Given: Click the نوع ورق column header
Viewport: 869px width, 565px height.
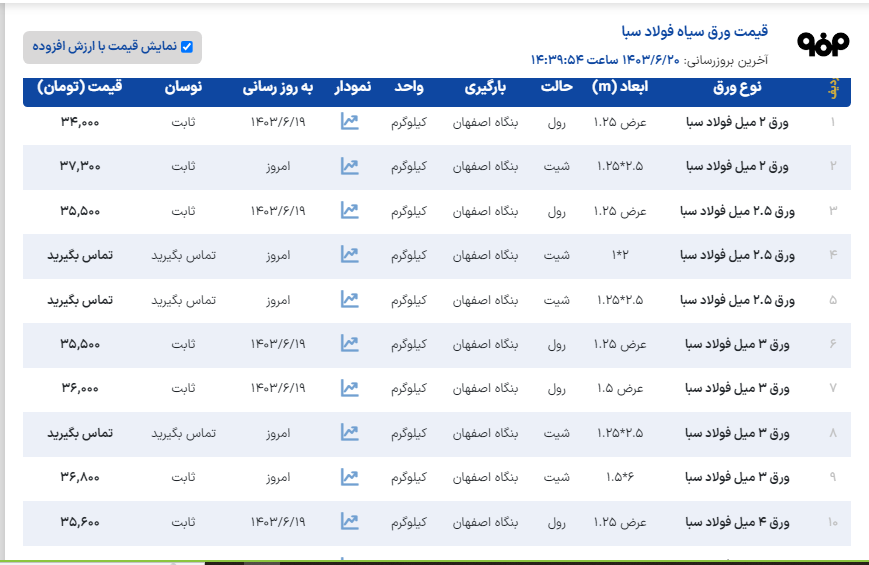Looking at the screenshot, I should pyautogui.click(x=737, y=88).
